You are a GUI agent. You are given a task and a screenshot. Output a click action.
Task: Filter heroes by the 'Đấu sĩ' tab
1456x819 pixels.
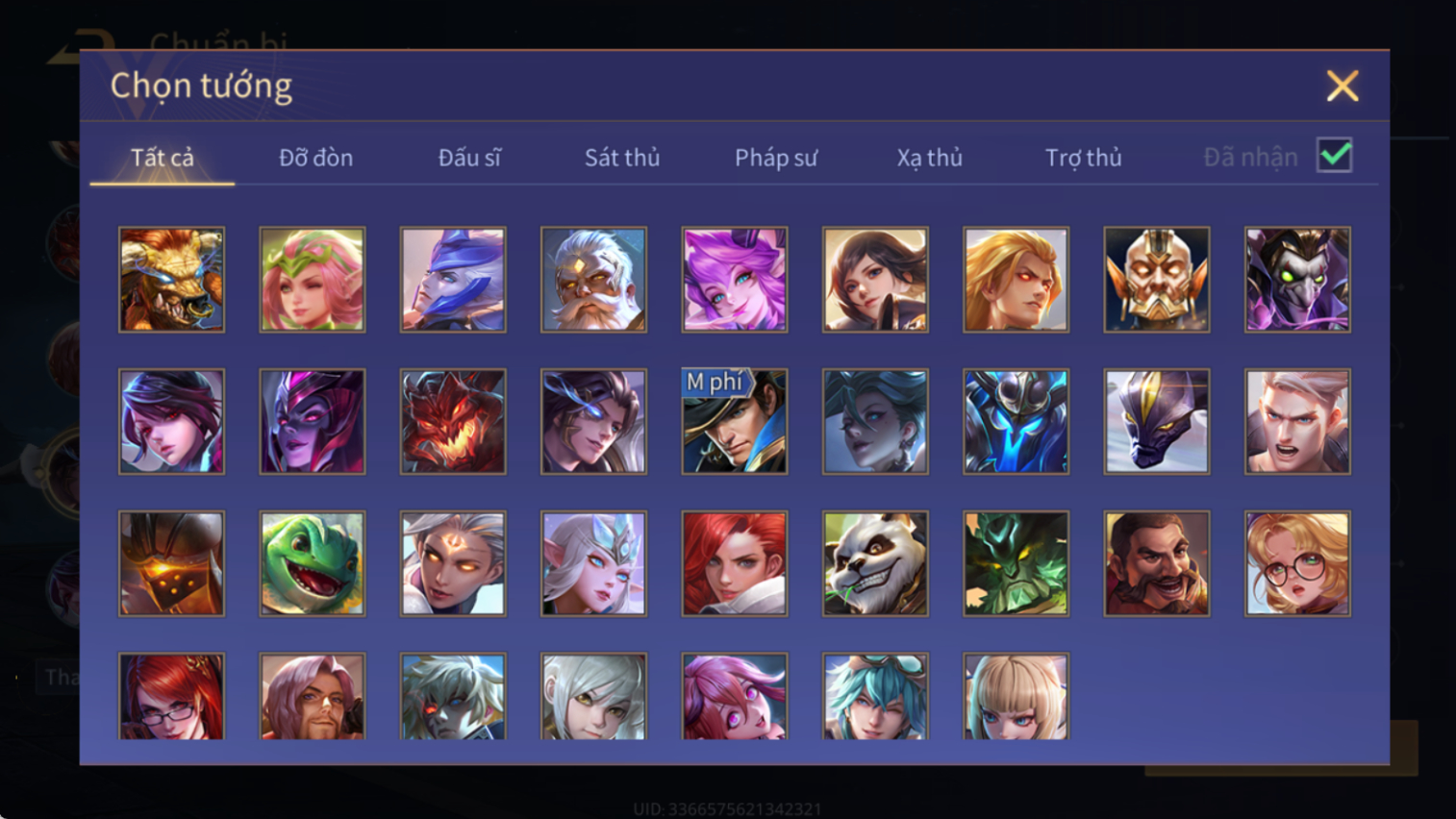point(469,158)
